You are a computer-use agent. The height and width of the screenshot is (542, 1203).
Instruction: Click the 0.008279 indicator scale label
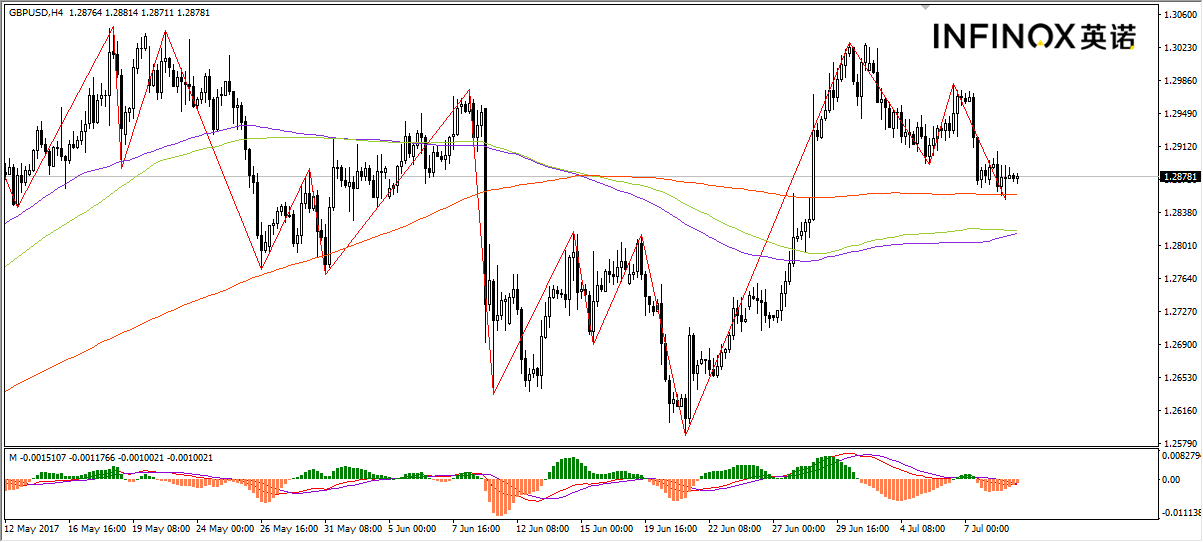click(1182, 456)
